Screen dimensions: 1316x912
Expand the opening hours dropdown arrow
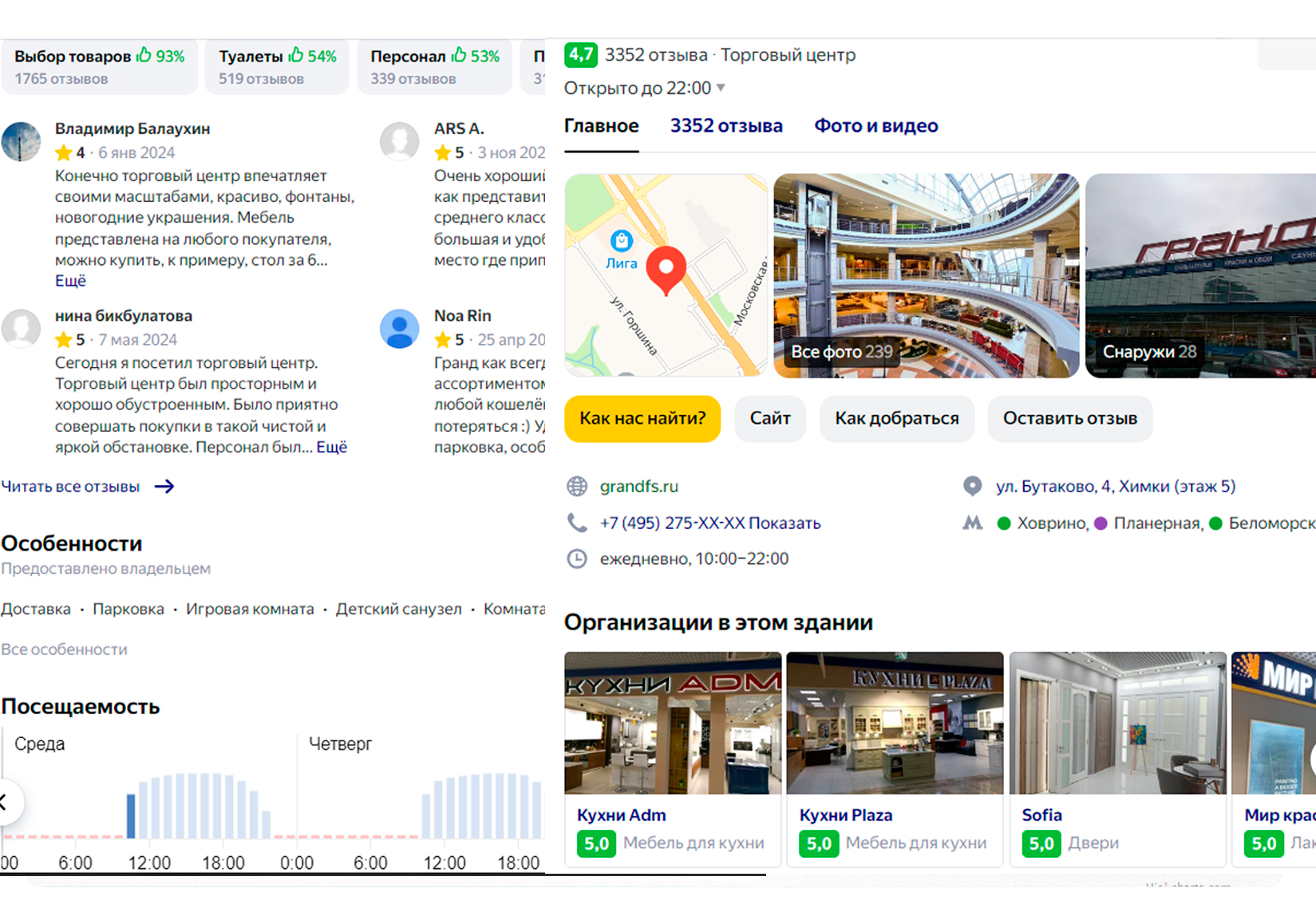click(x=721, y=88)
